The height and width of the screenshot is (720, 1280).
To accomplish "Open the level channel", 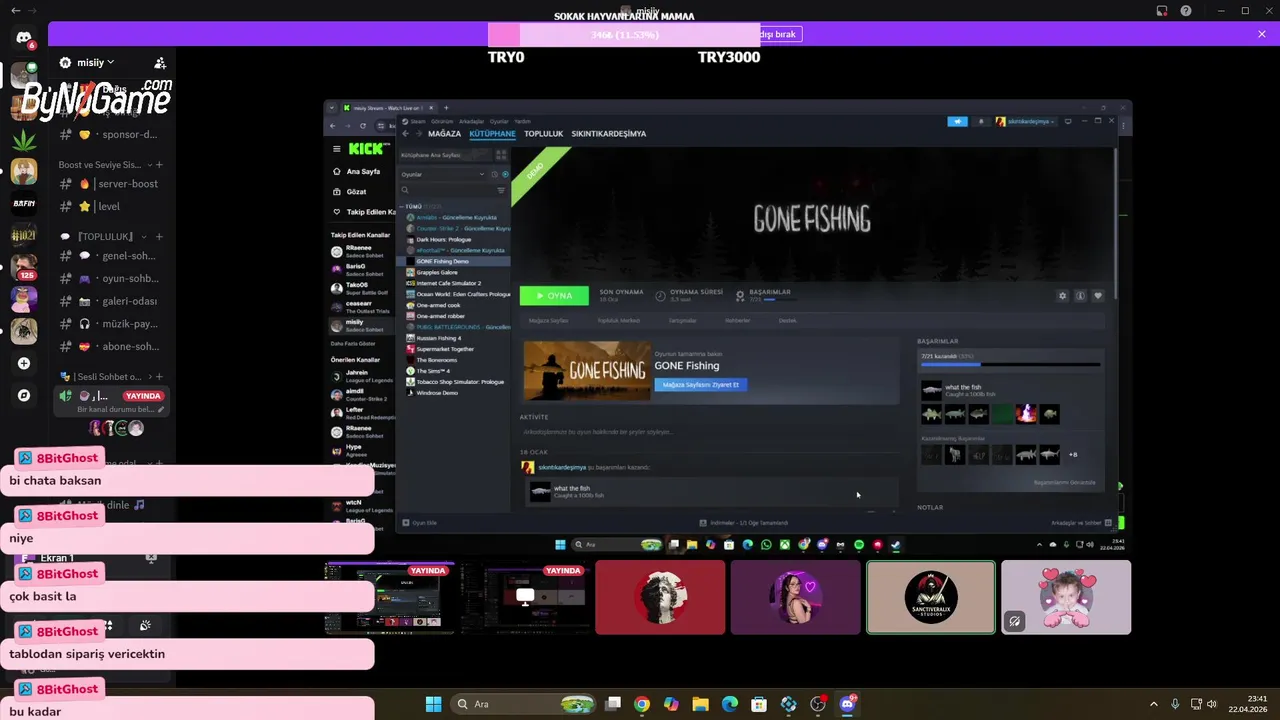I will (110, 206).
